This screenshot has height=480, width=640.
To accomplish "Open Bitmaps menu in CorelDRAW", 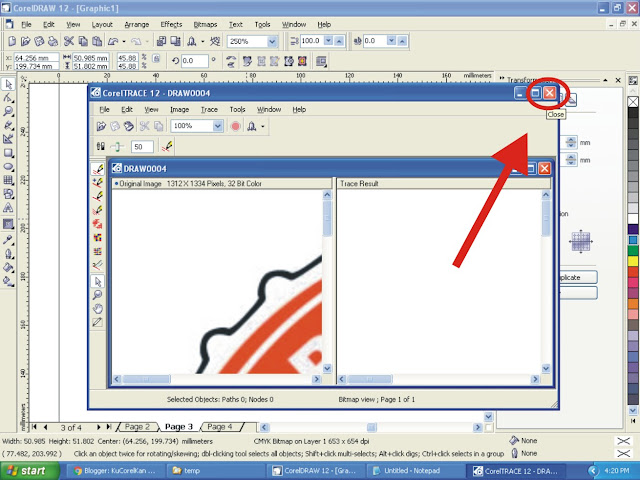I will click(x=205, y=24).
